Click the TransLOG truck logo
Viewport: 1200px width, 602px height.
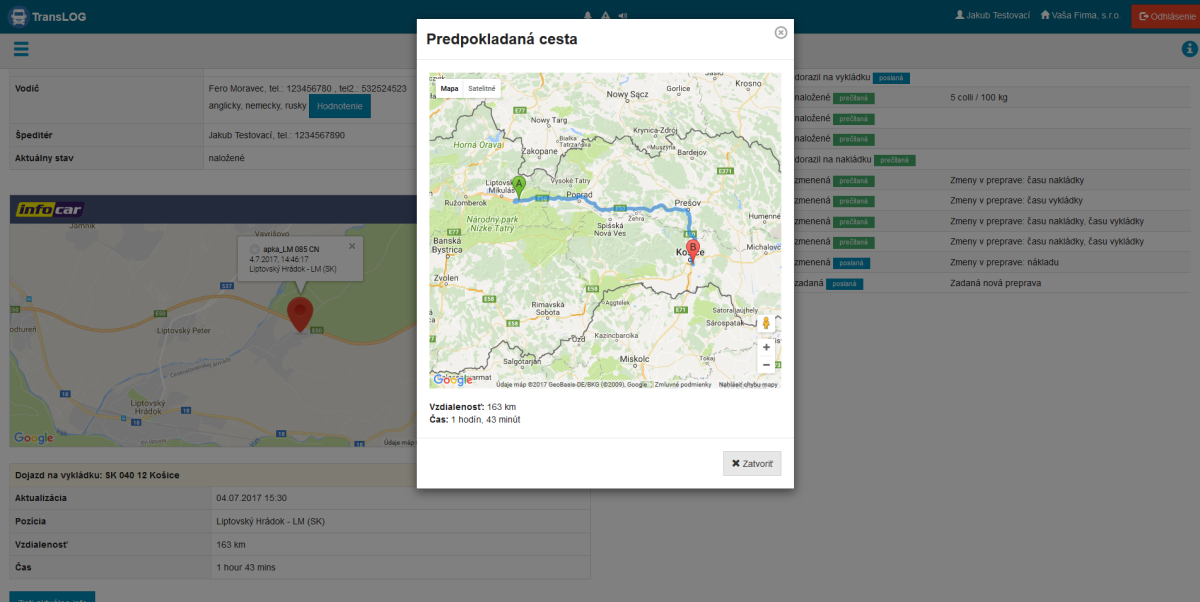[x=18, y=16]
